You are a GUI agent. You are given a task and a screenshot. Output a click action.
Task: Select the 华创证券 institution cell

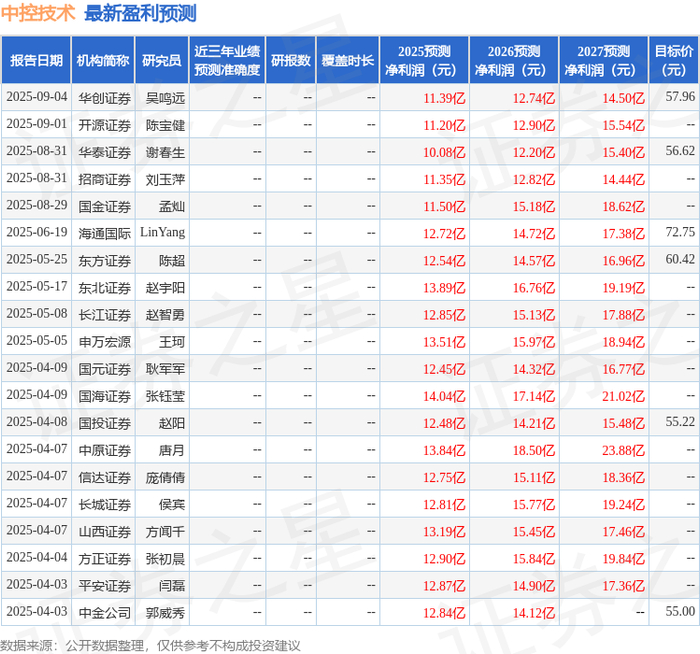tap(104, 98)
